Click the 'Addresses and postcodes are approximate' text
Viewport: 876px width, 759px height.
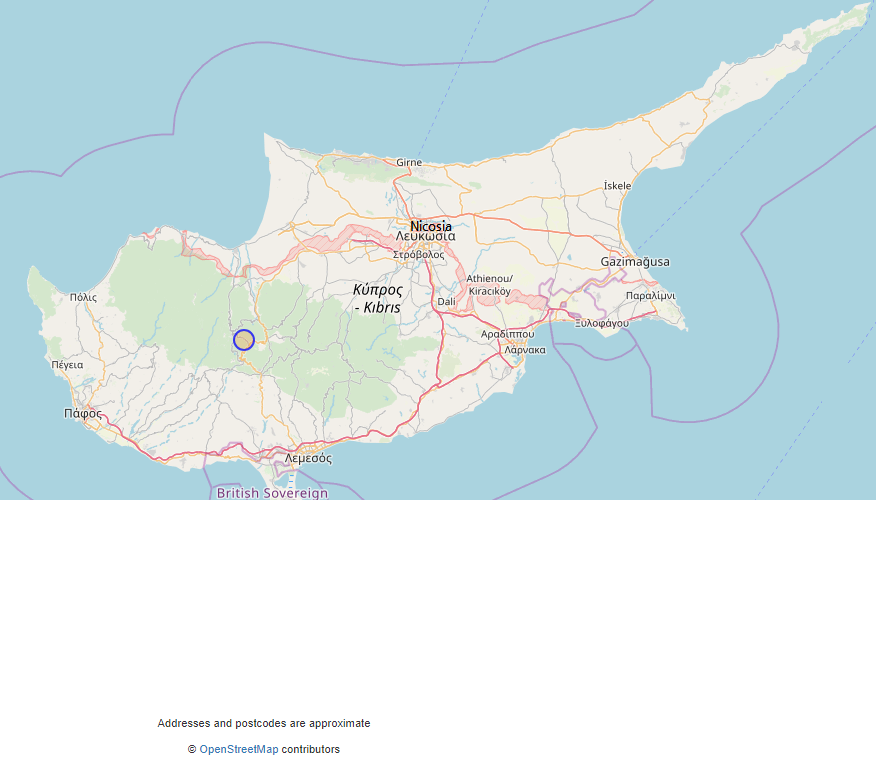pyautogui.click(x=264, y=723)
